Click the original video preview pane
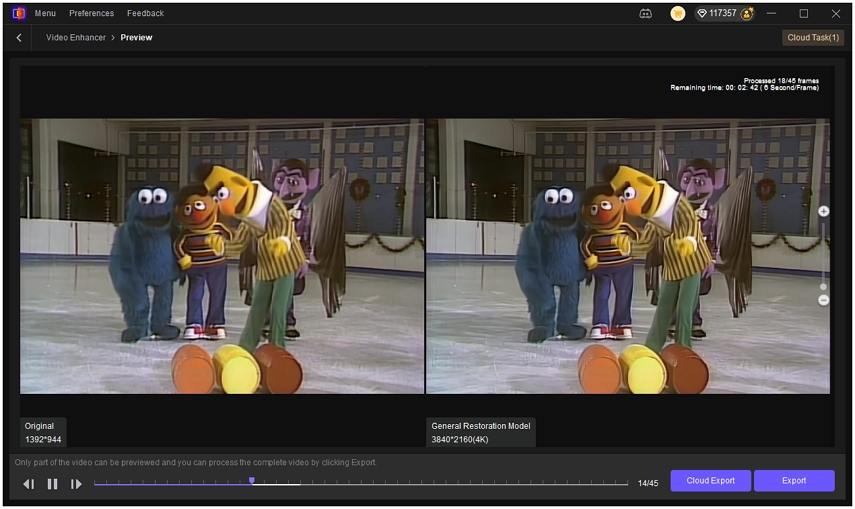 point(222,256)
